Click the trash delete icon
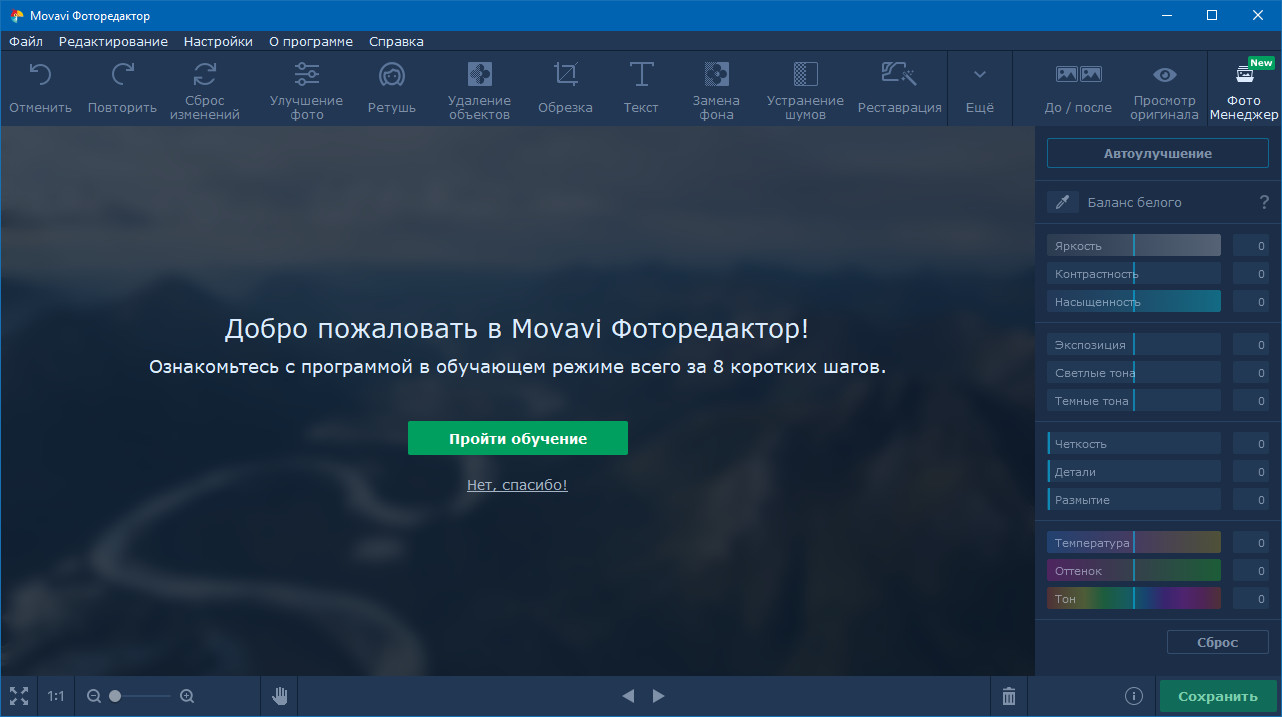The image size is (1282, 717). pos(1009,696)
